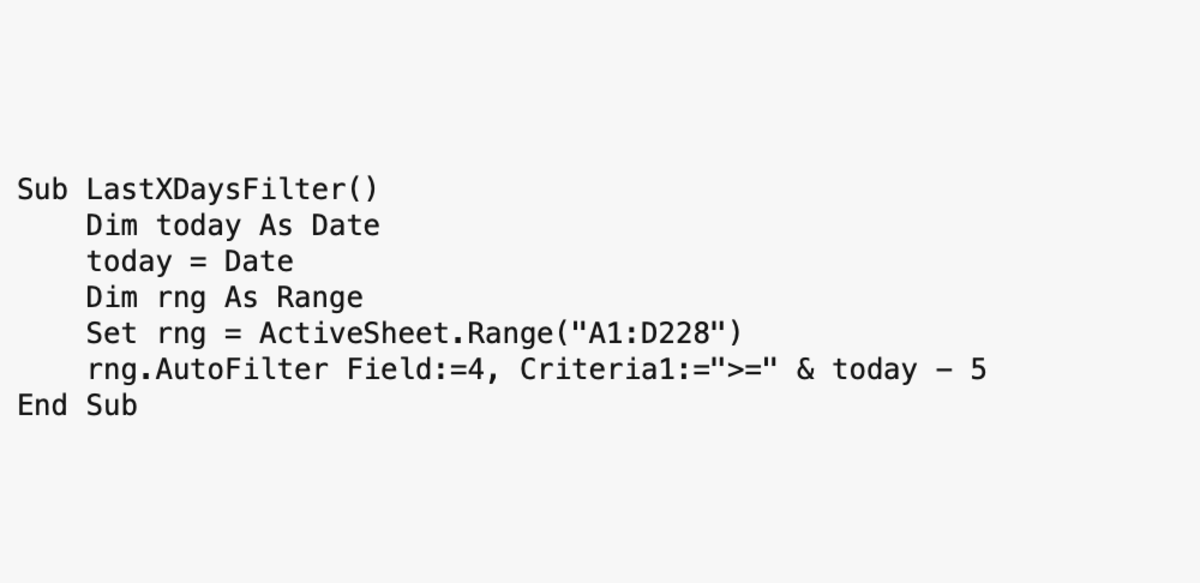The image size is (1200, 583).
Task: Click the number 5 ending the filter line
Action: click(x=976, y=369)
